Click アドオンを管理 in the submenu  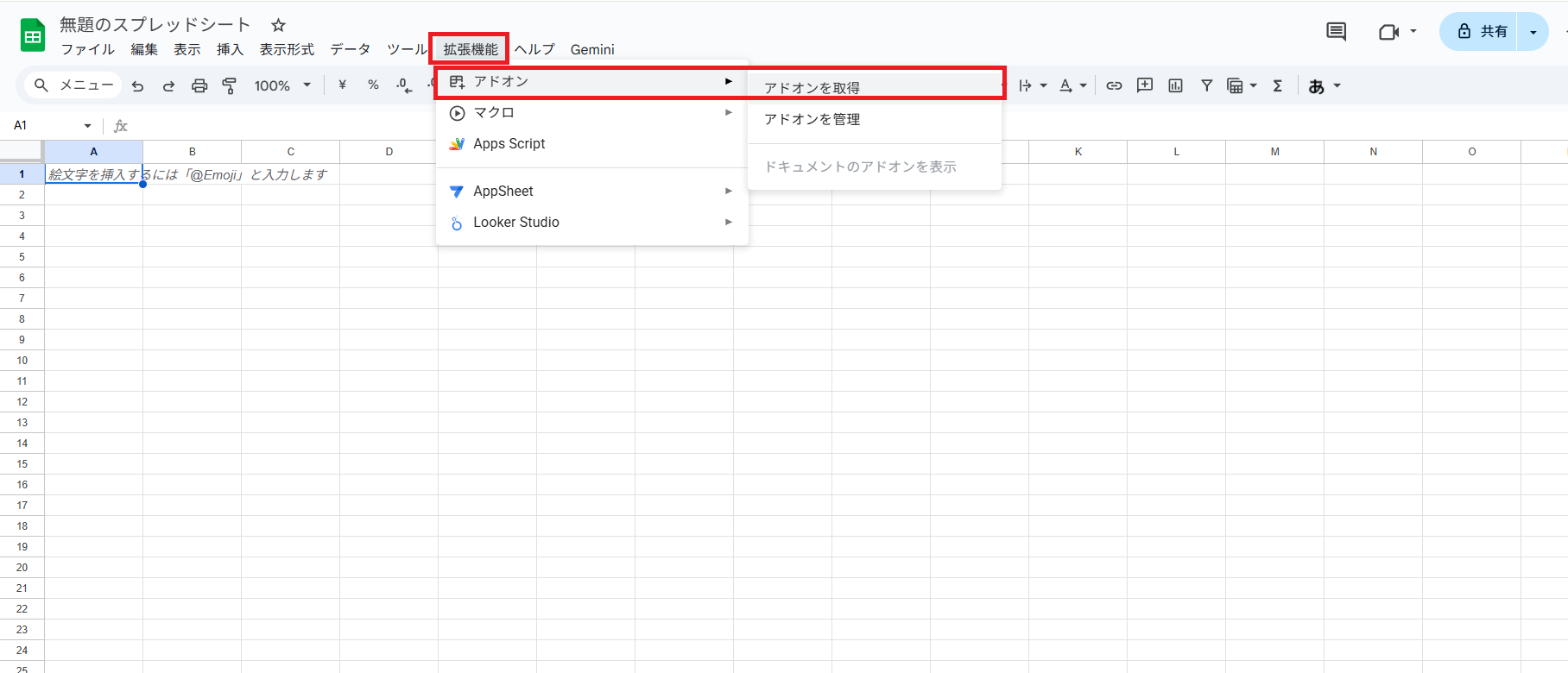[x=812, y=119]
